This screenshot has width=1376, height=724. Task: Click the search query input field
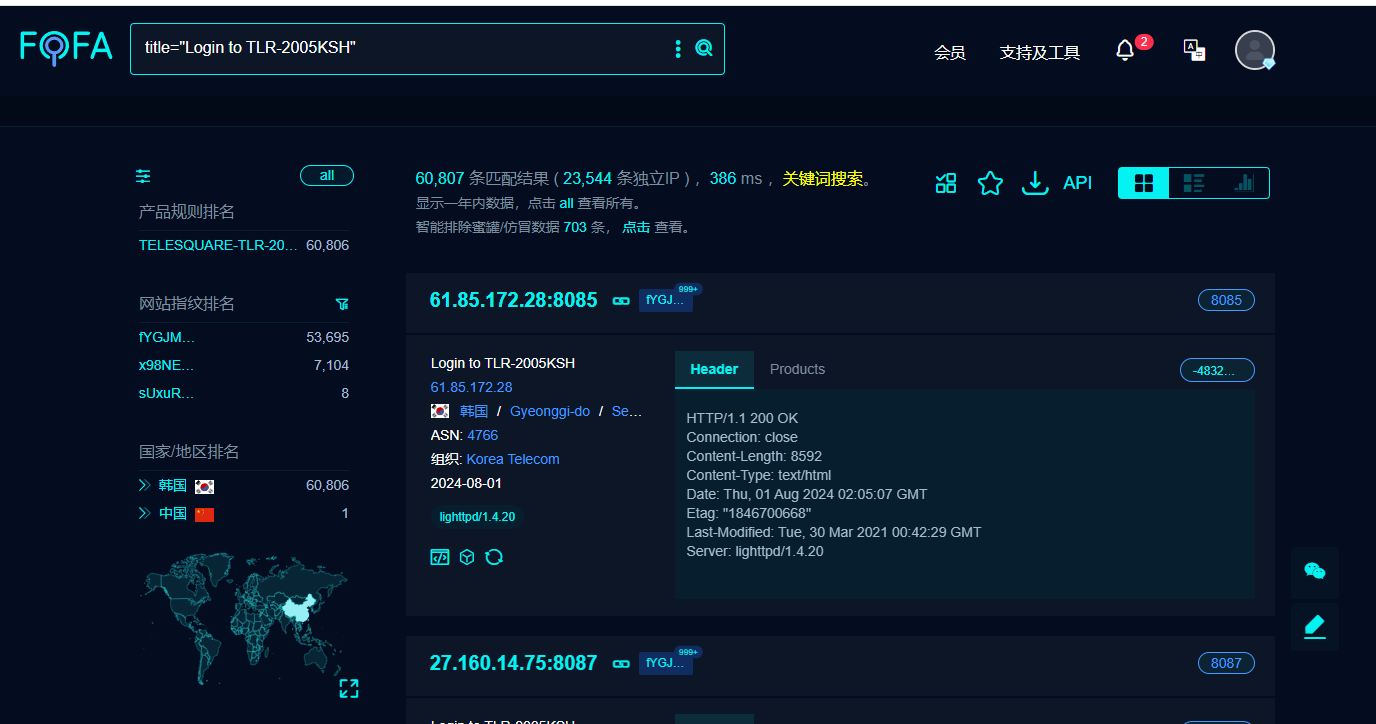pos(400,48)
